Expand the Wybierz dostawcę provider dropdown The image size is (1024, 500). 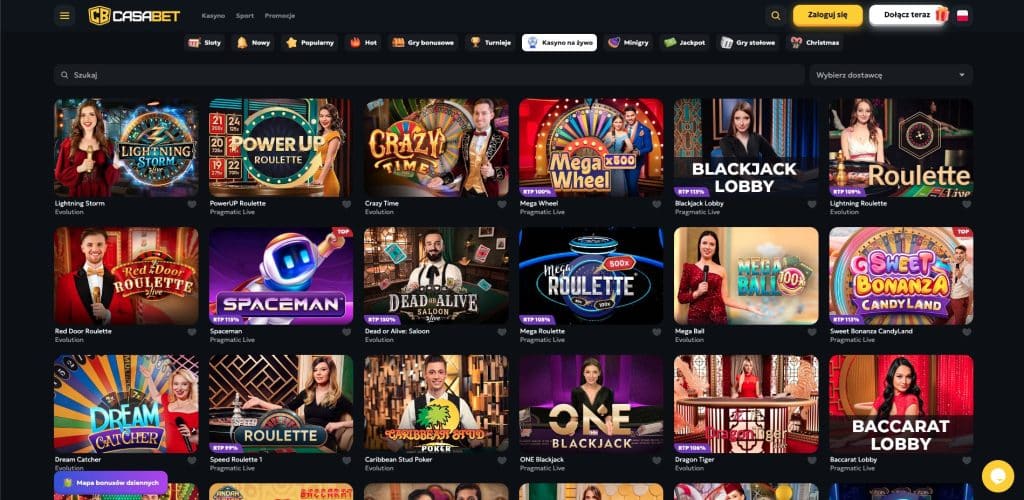(x=891, y=75)
